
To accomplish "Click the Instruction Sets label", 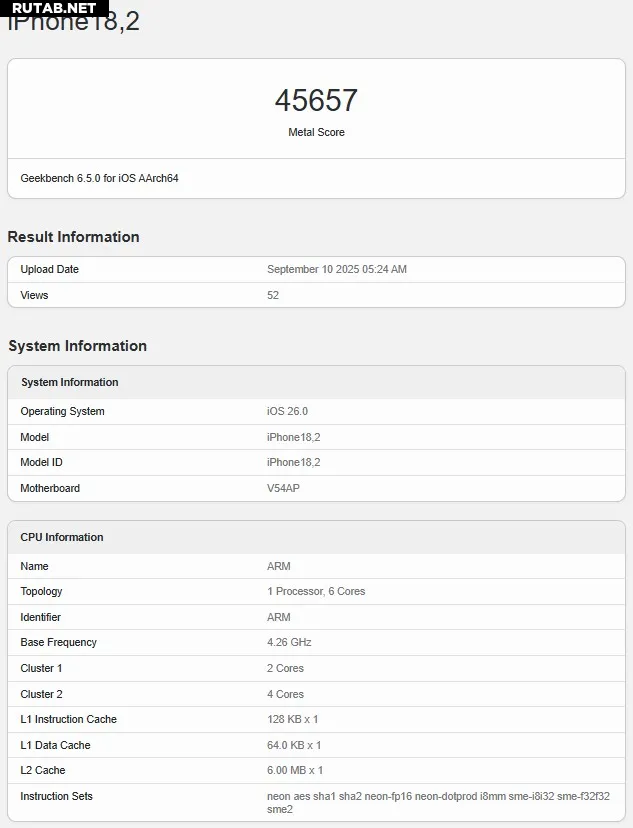I will point(56,796).
